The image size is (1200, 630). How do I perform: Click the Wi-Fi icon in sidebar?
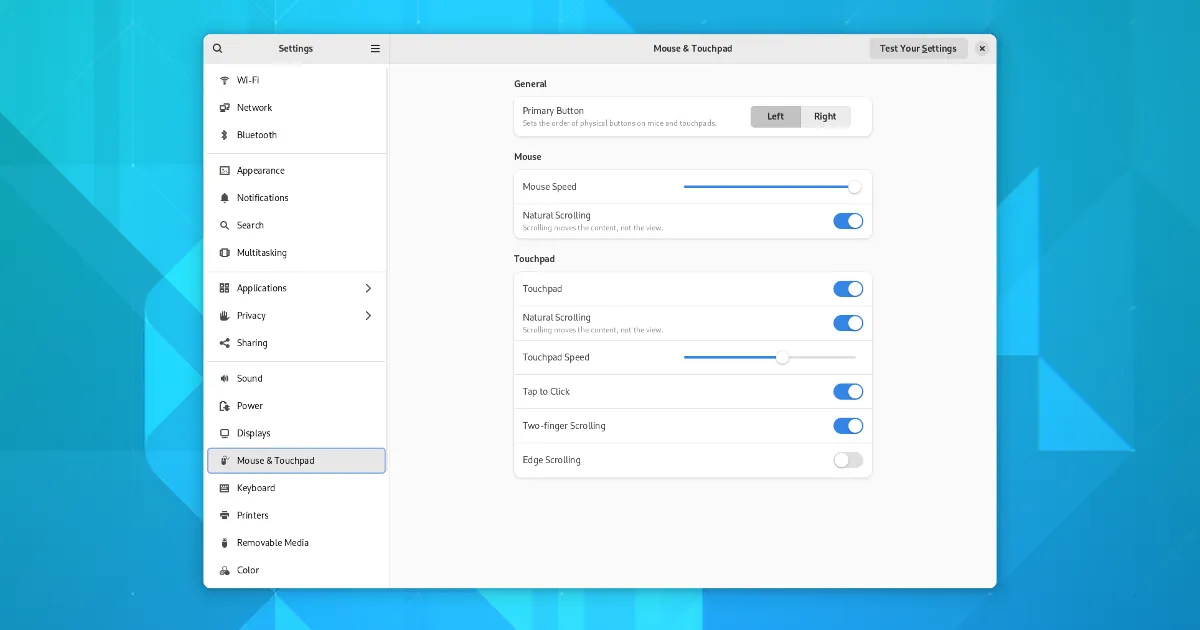coord(225,80)
